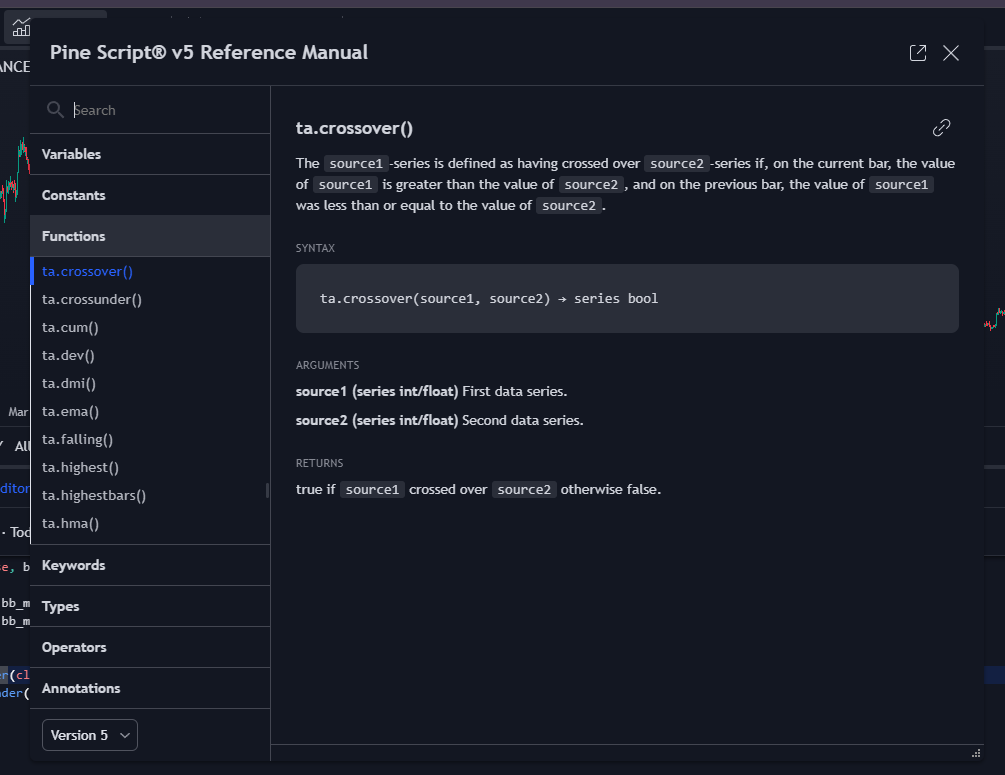This screenshot has height=775, width=1005.
Task: Click the chart snapshot icon in top-left corner
Action: point(20,27)
